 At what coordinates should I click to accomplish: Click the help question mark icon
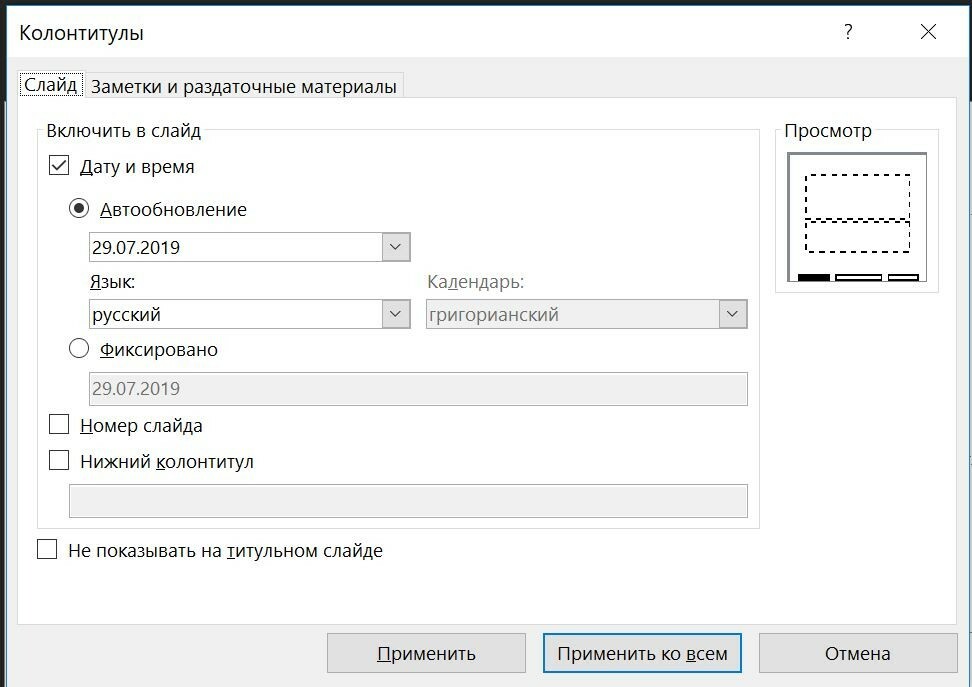tap(848, 32)
